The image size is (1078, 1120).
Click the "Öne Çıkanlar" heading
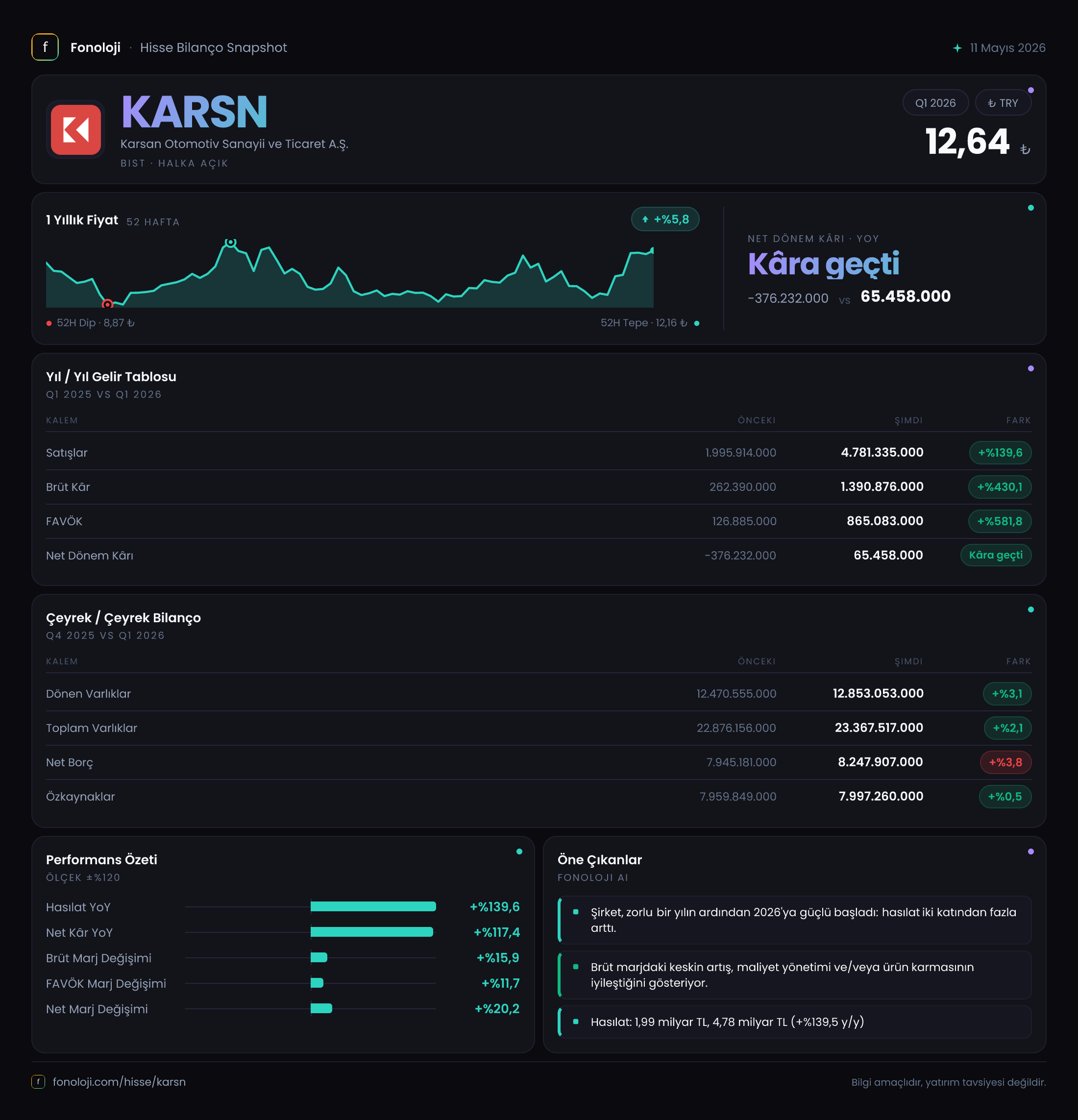tap(600, 860)
